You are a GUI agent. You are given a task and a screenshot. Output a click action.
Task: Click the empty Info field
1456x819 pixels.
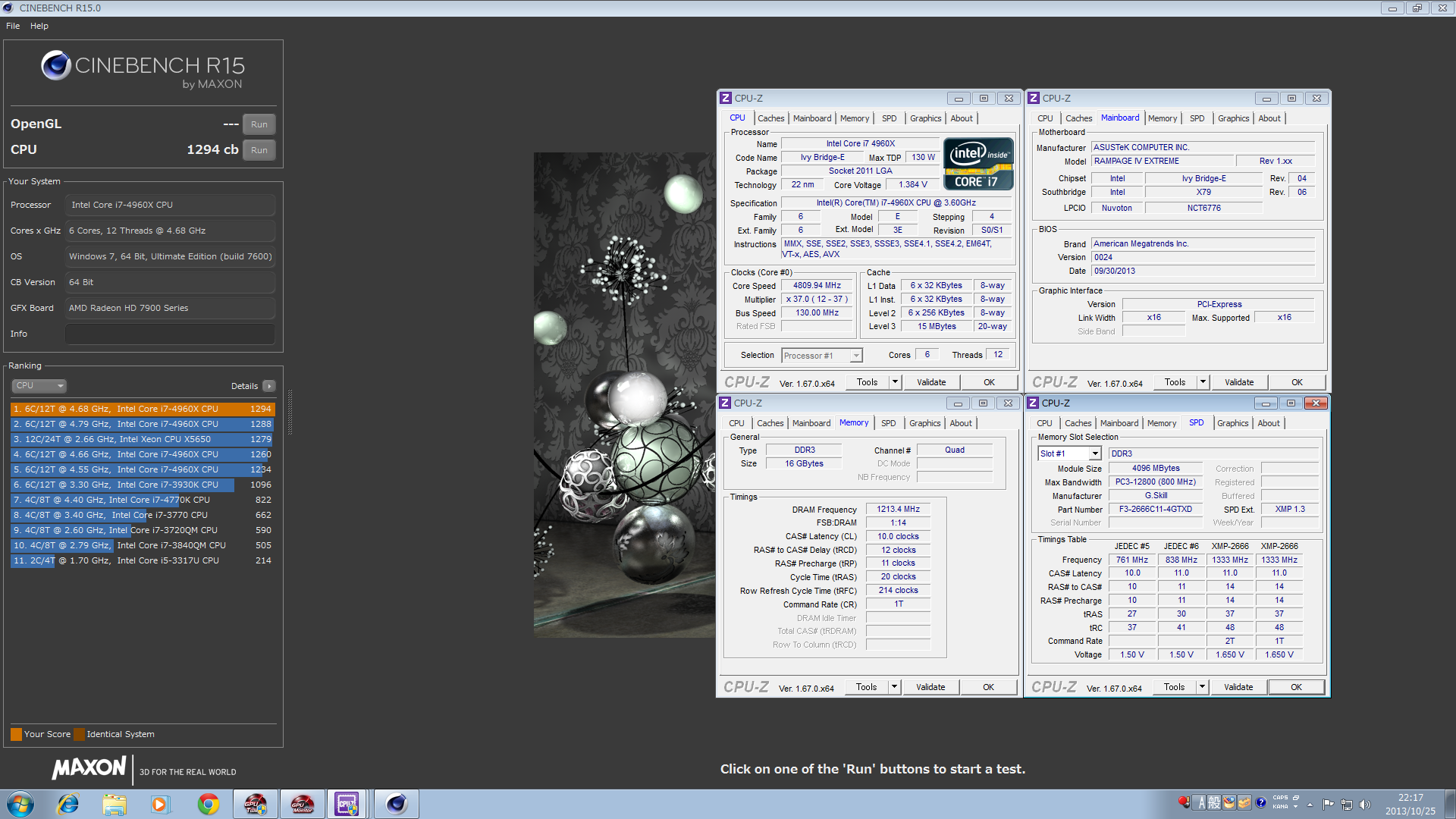[170, 334]
